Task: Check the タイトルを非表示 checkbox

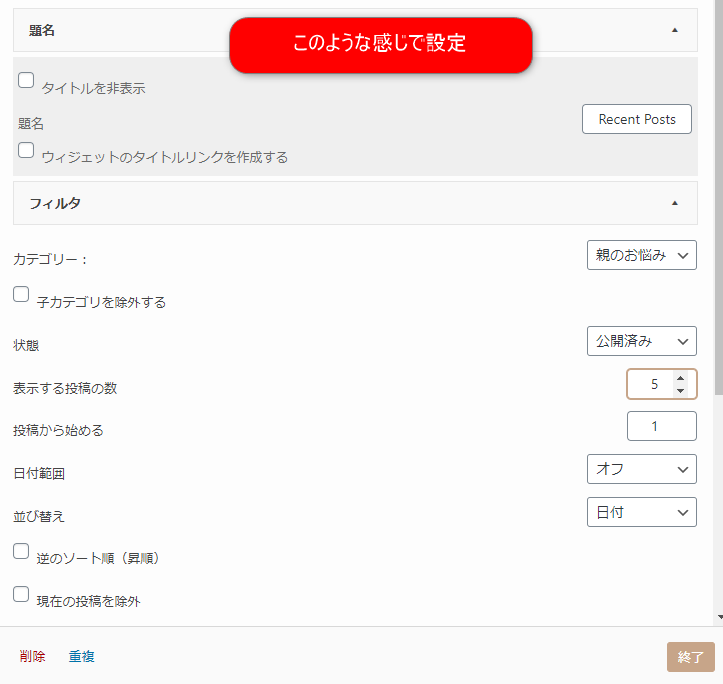Action: (26, 80)
